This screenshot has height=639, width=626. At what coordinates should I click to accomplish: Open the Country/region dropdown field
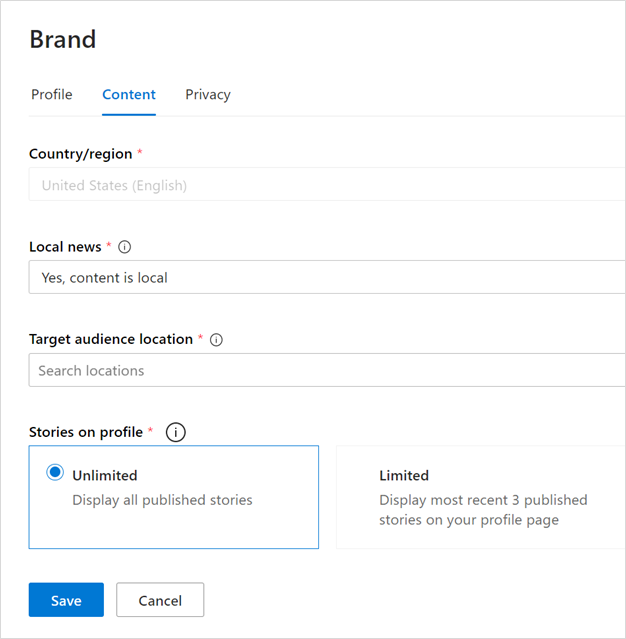point(326,185)
